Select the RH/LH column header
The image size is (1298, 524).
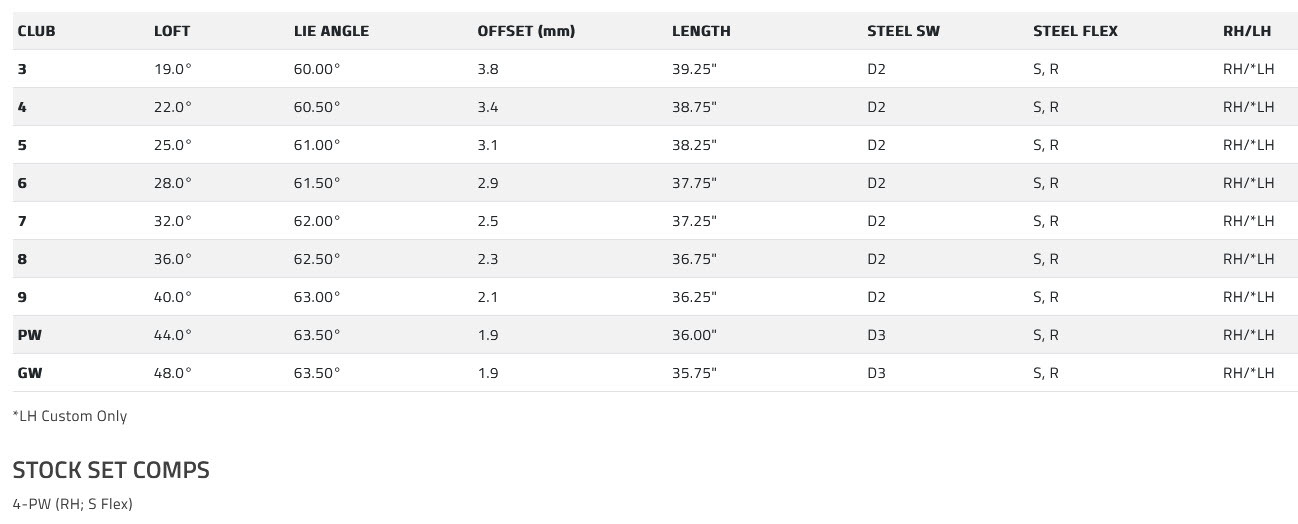1246,31
